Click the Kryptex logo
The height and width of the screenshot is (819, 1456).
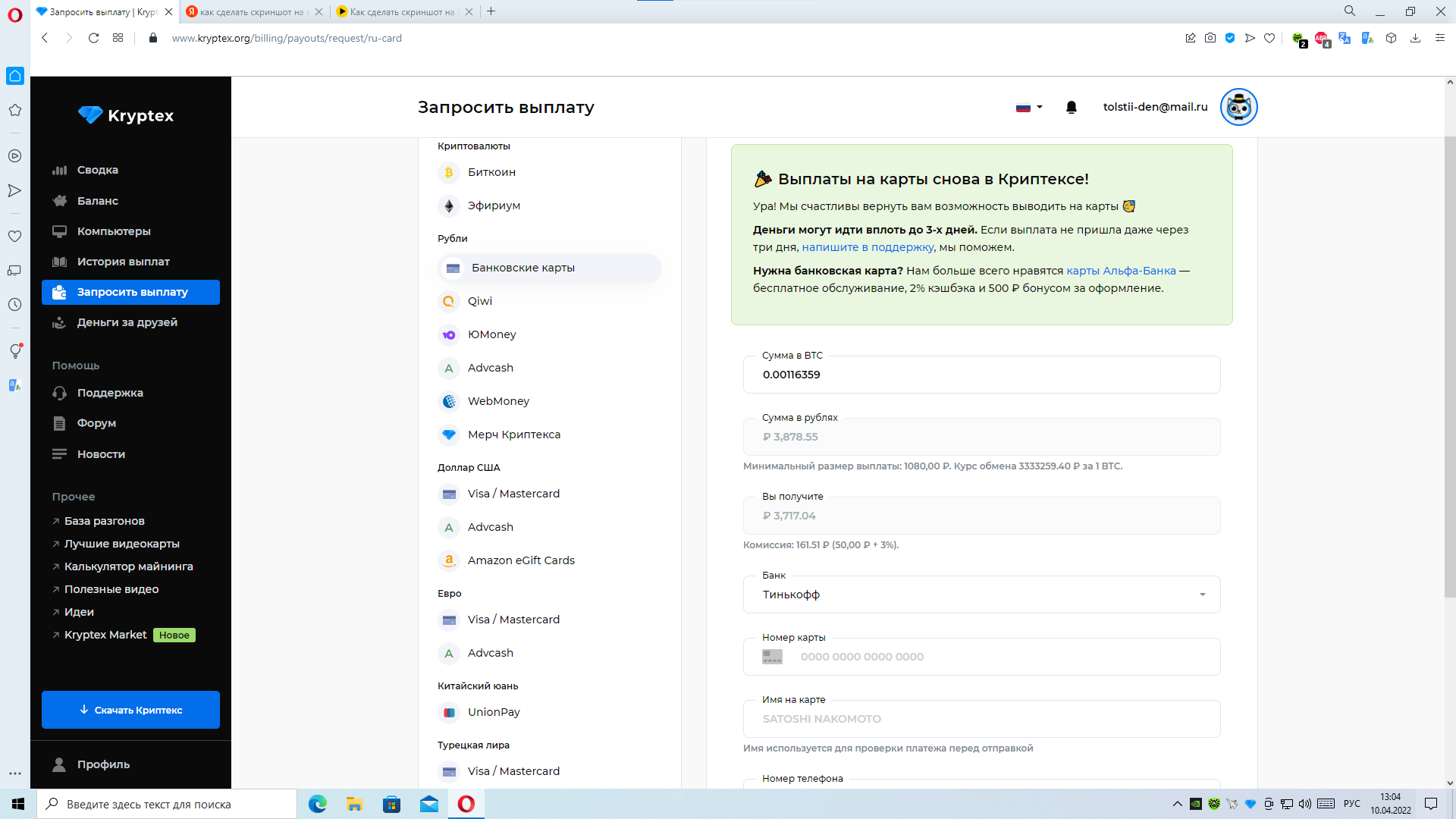pyautogui.click(x=126, y=115)
